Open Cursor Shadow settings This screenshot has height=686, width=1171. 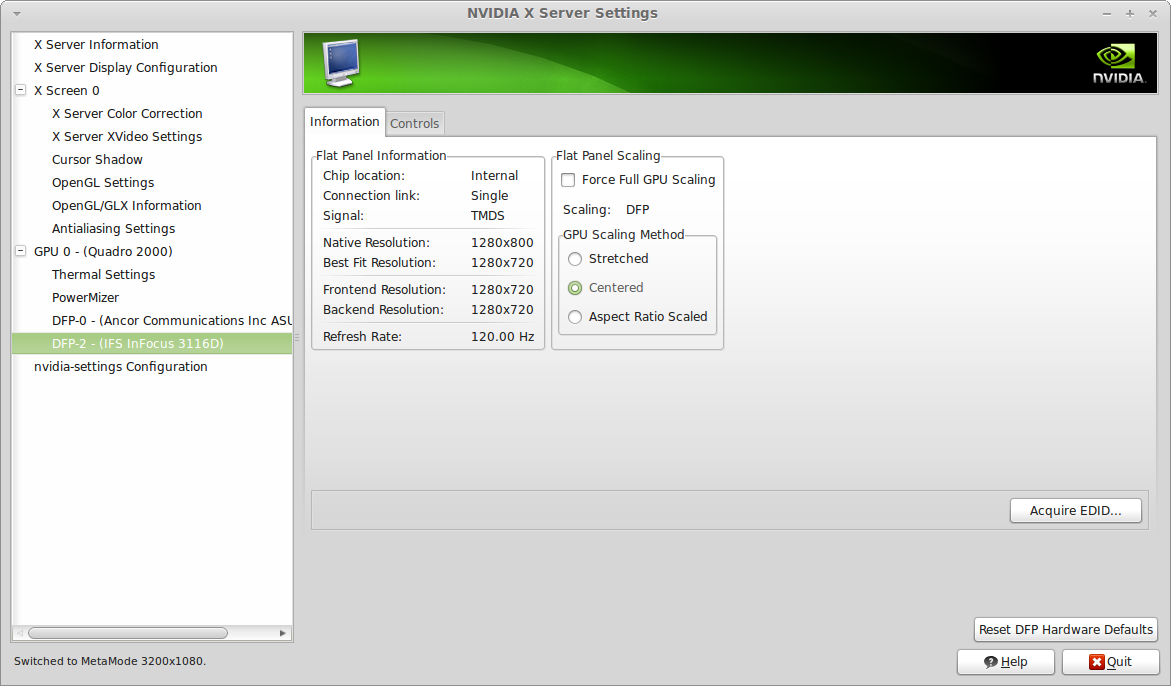tap(97, 160)
